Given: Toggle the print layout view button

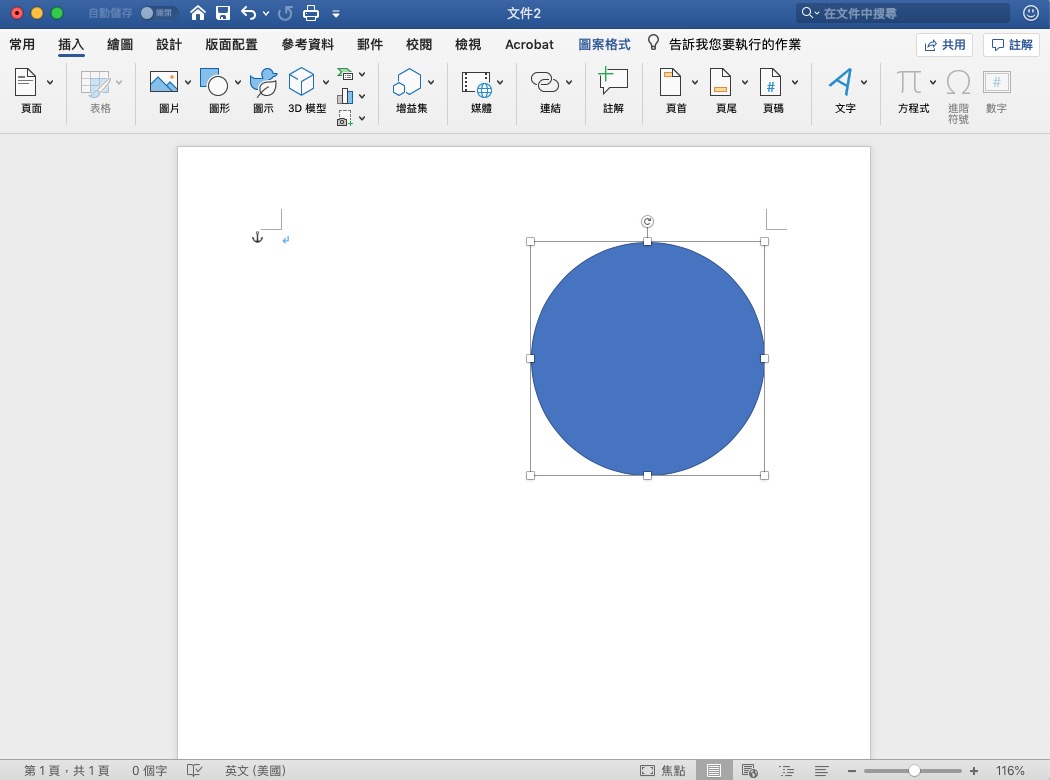Looking at the screenshot, I should pos(713,771).
